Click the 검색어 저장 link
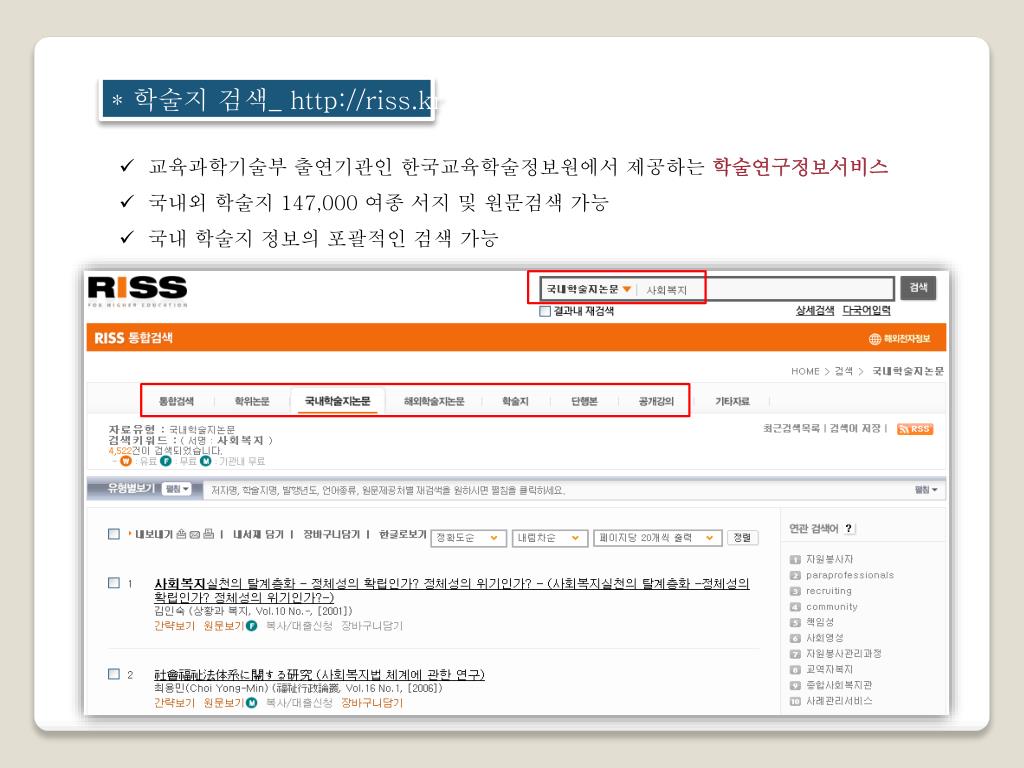The width and height of the screenshot is (1024, 768). pyautogui.click(x=855, y=428)
